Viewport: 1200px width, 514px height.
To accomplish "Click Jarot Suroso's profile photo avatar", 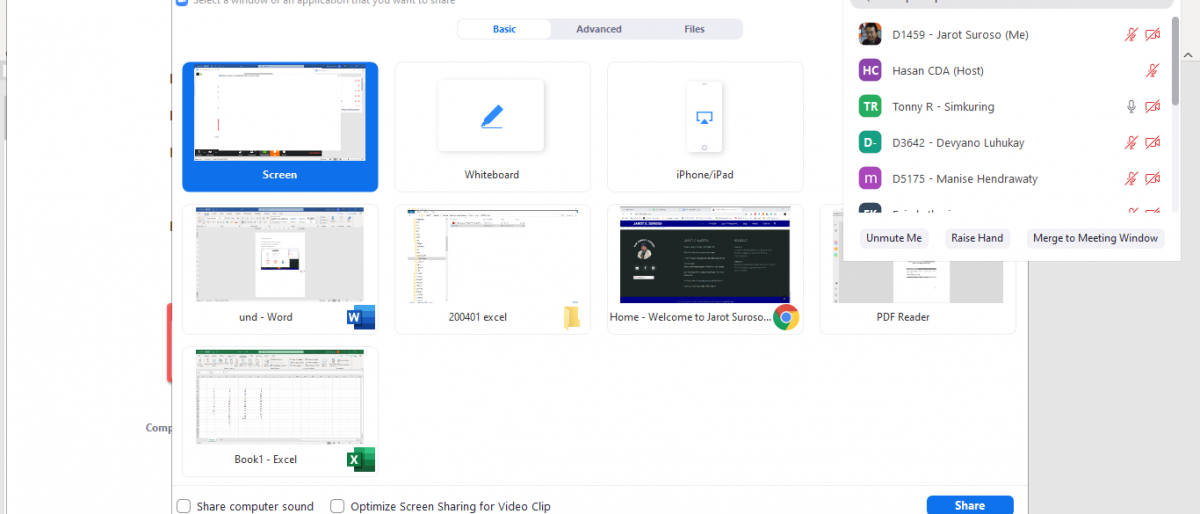I will [869, 35].
